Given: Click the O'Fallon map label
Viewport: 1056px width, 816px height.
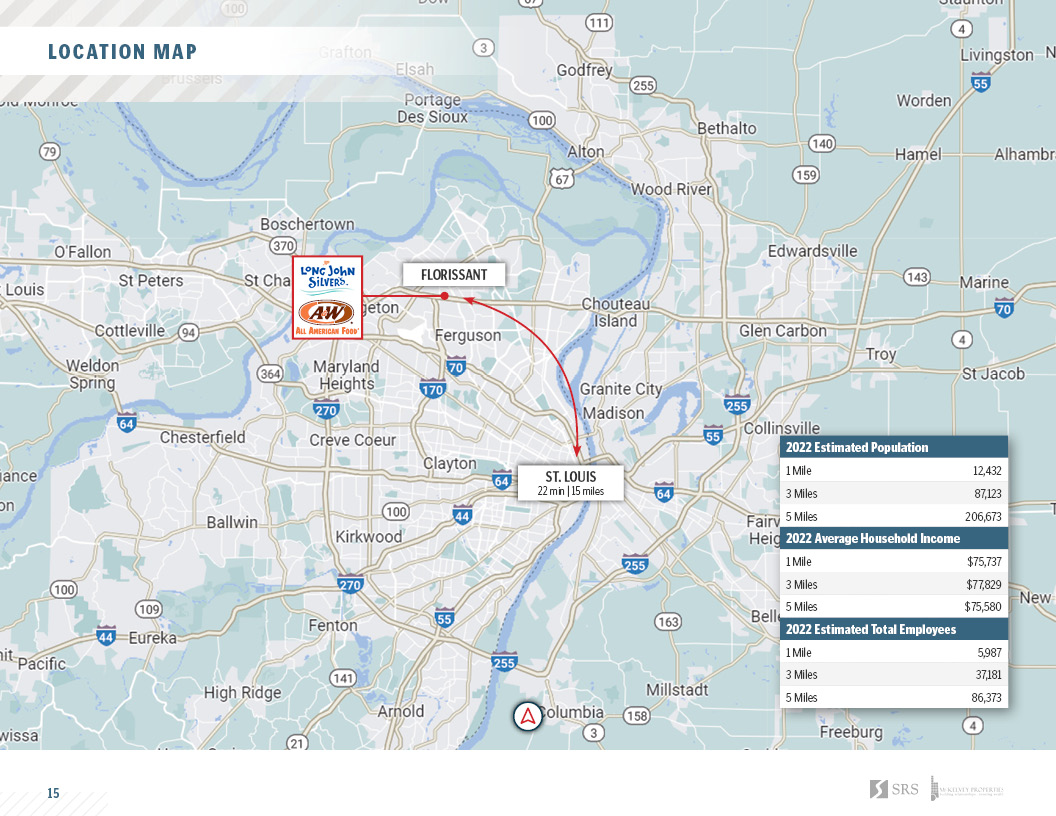Looking at the screenshot, I should pyautogui.click(x=83, y=252).
